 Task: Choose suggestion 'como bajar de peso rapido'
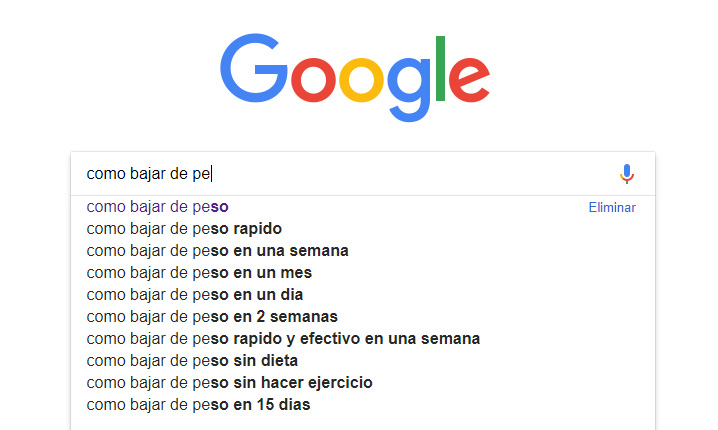tap(184, 229)
